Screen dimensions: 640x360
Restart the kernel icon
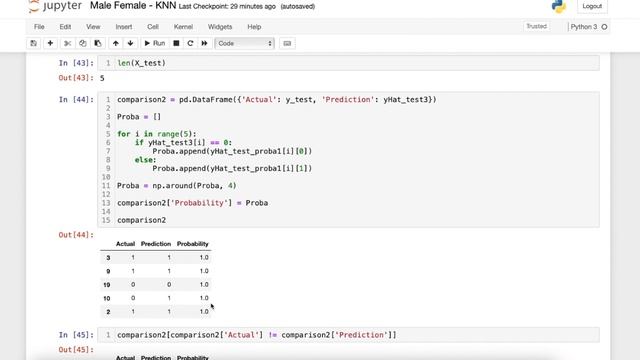[190, 43]
